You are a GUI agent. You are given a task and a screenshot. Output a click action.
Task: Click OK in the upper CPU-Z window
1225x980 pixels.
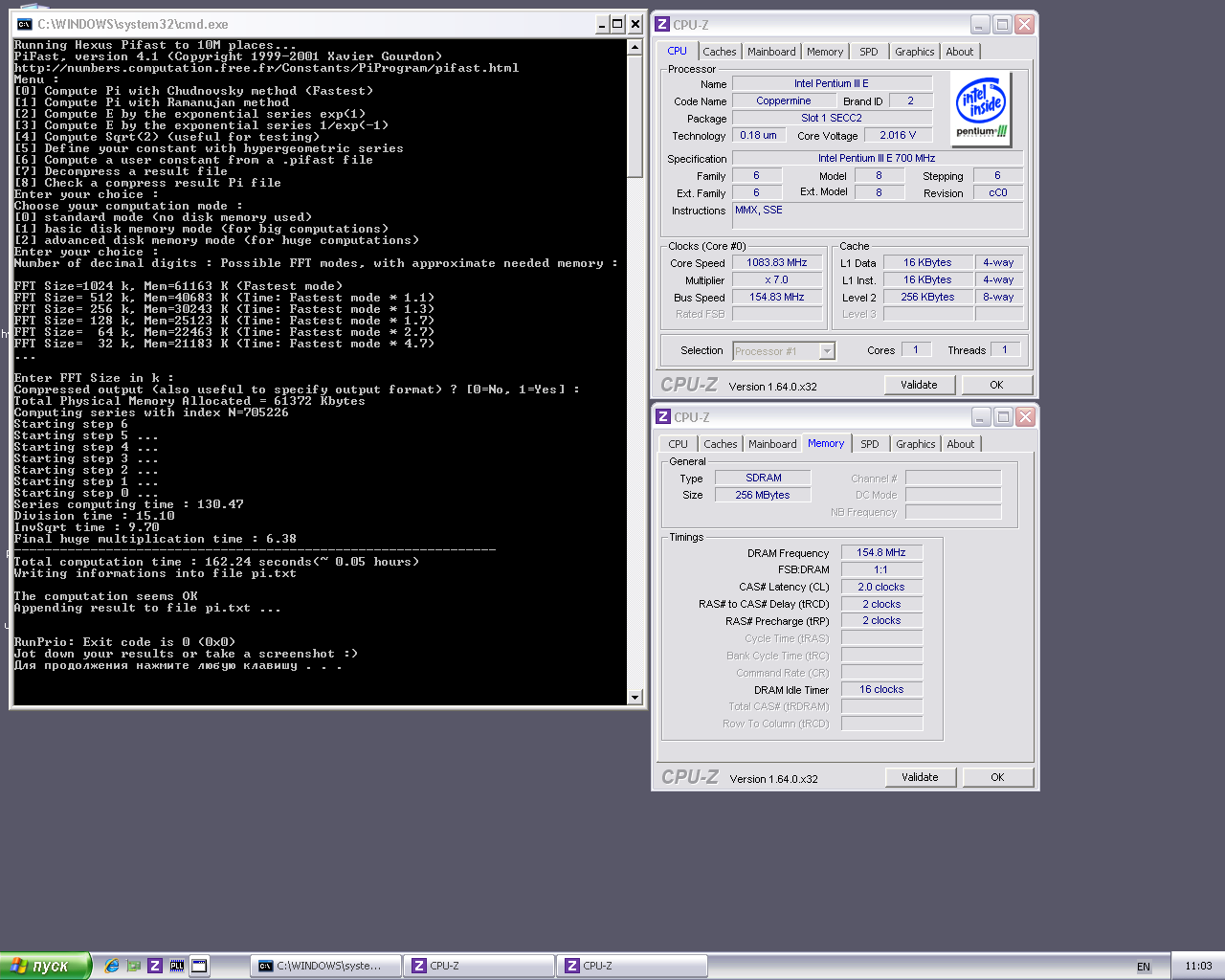tap(996, 385)
